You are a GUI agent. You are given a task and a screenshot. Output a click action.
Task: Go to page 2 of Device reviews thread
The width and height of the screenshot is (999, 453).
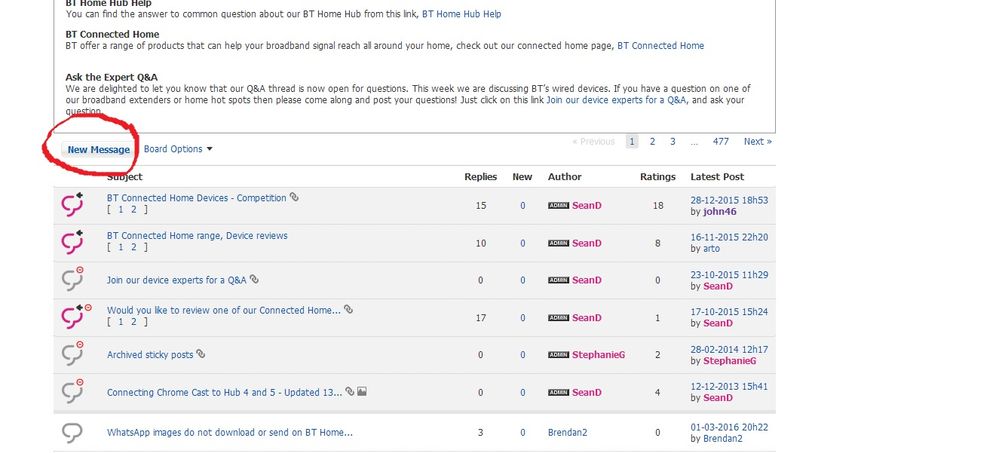pos(134,247)
